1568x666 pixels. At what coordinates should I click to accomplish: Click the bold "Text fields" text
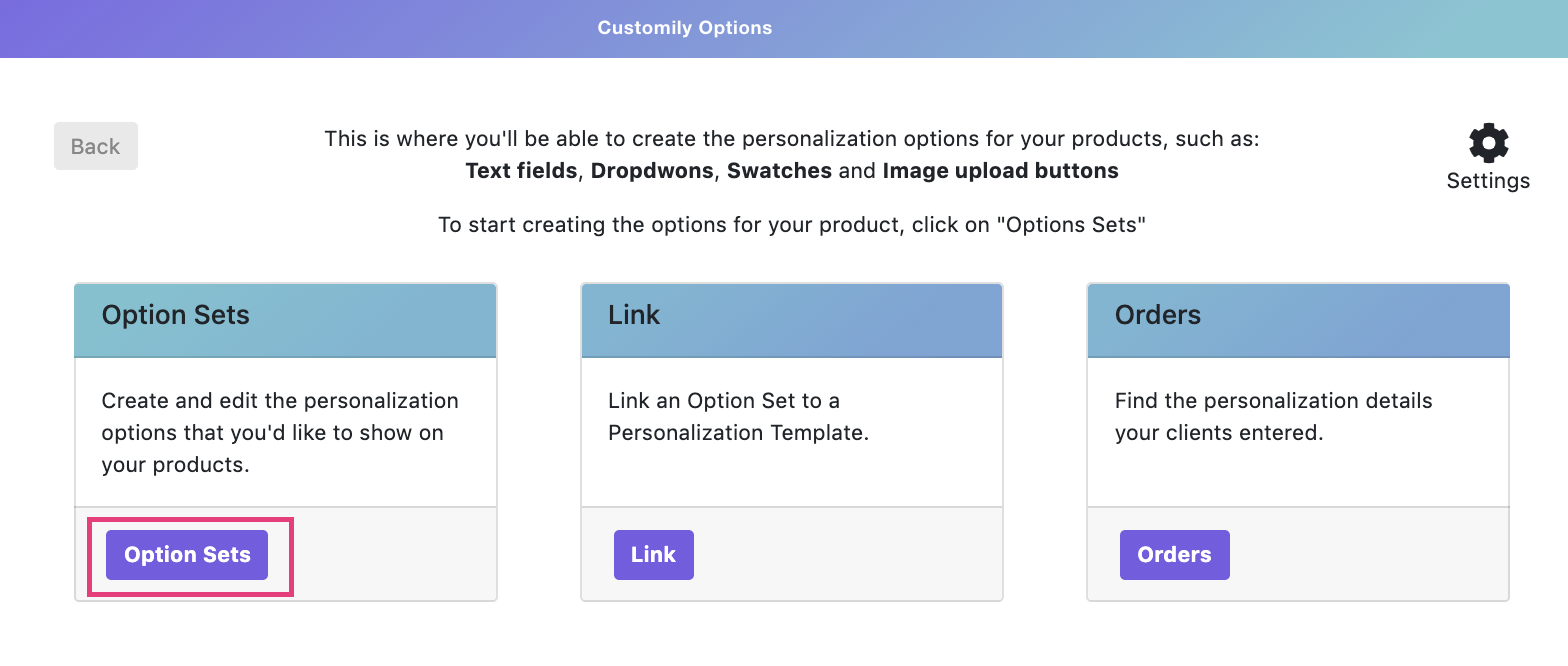point(521,171)
